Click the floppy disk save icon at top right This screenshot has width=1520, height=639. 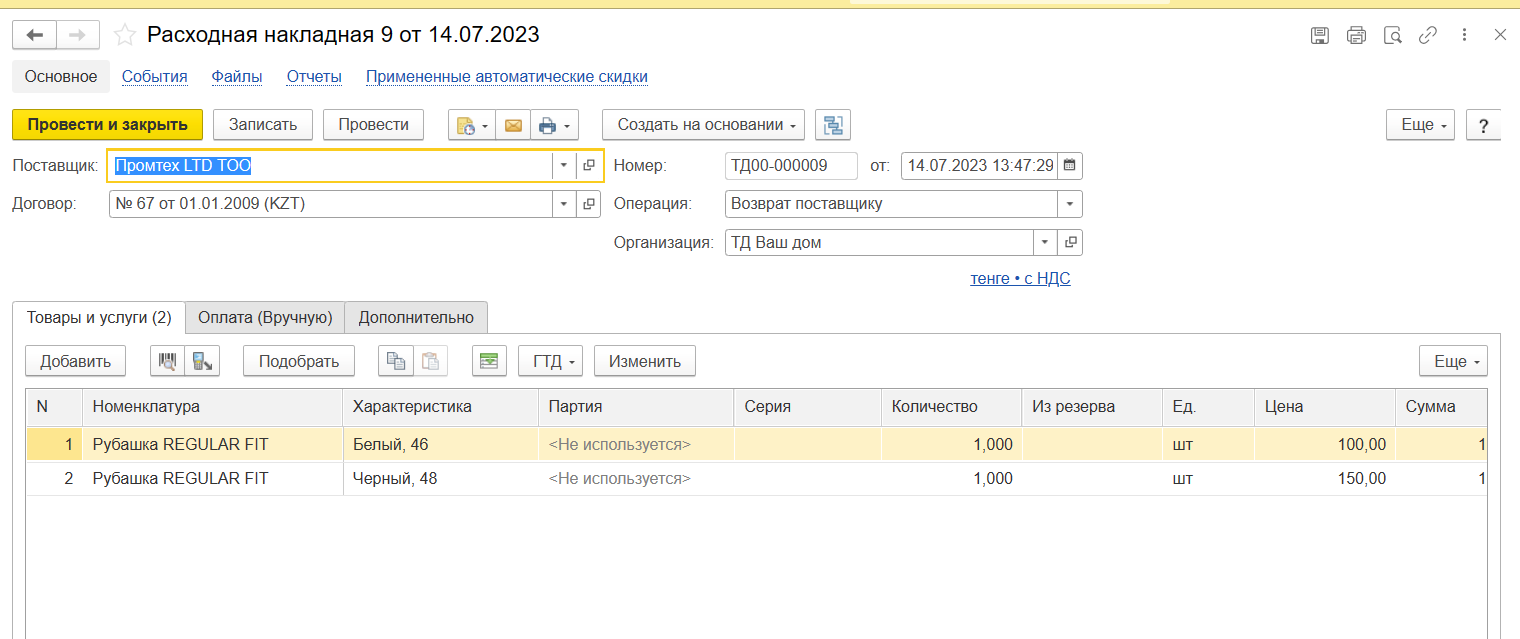(x=1320, y=35)
